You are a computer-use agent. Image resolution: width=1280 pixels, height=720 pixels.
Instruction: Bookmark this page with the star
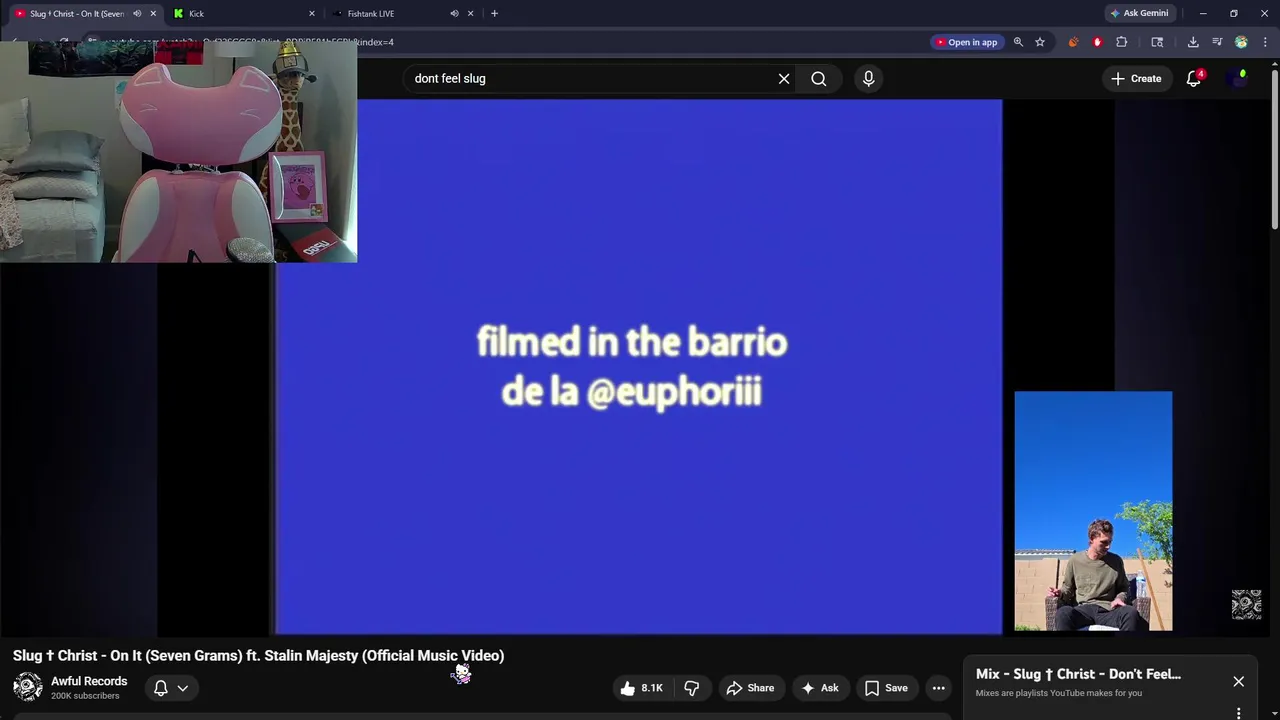click(x=1040, y=42)
